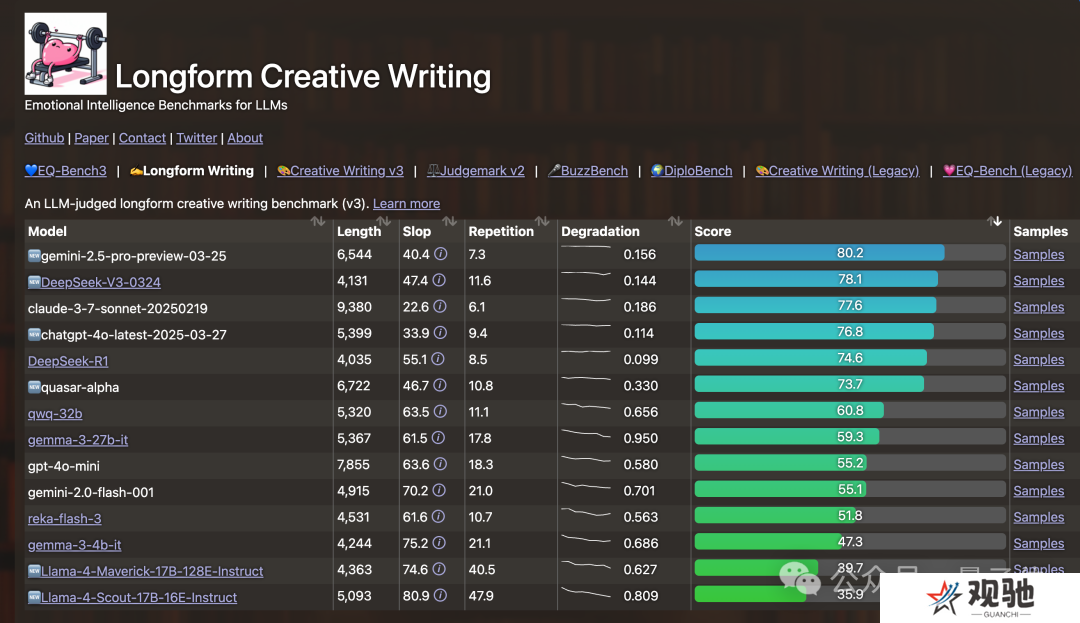Open the Llama-4-Maverick-17B-128E-Instruct model link
1080x623 pixels.
[152, 571]
